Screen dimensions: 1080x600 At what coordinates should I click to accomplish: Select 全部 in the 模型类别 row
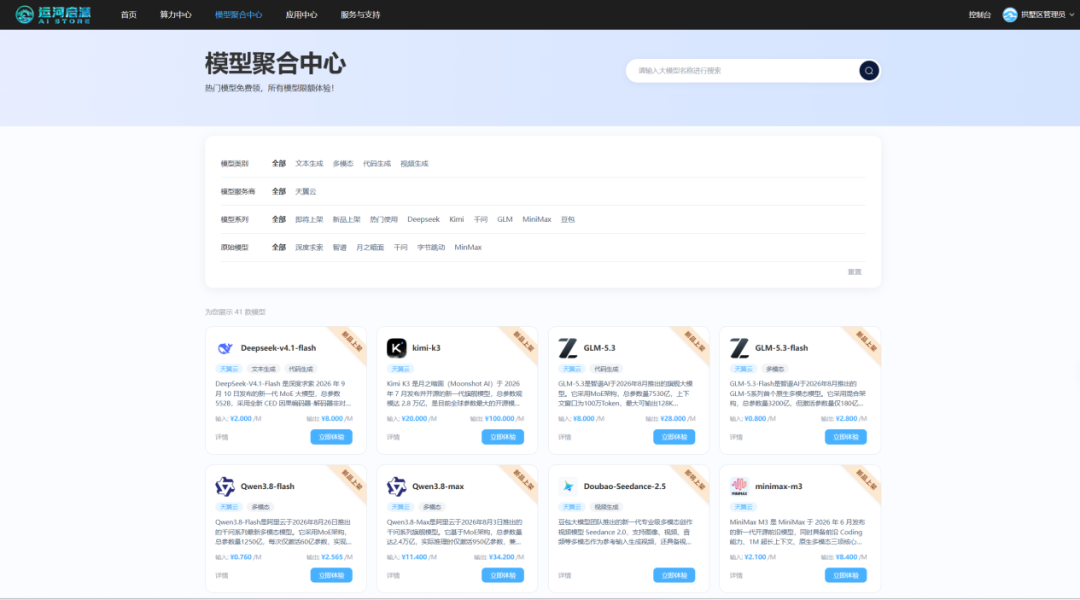click(x=278, y=164)
